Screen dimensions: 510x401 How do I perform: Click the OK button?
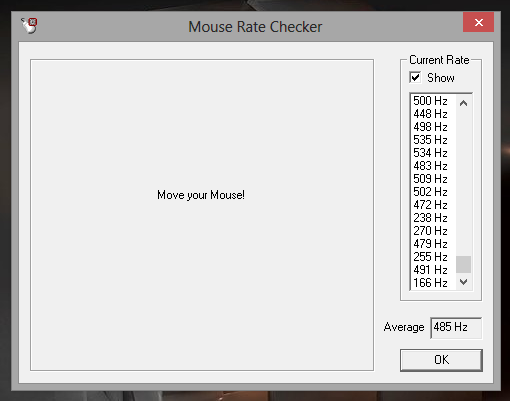[x=441, y=360]
